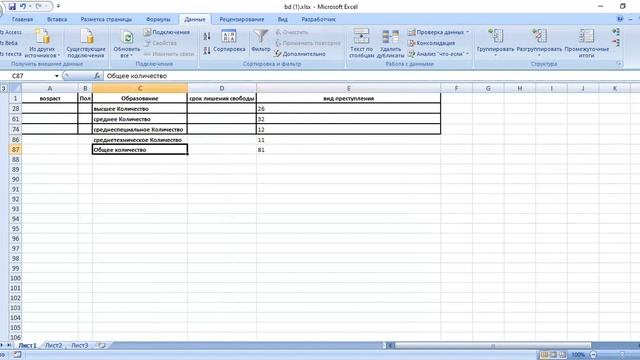This screenshot has width=640, height=360.
Task: Switch to the Вид tab
Action: (282, 19)
